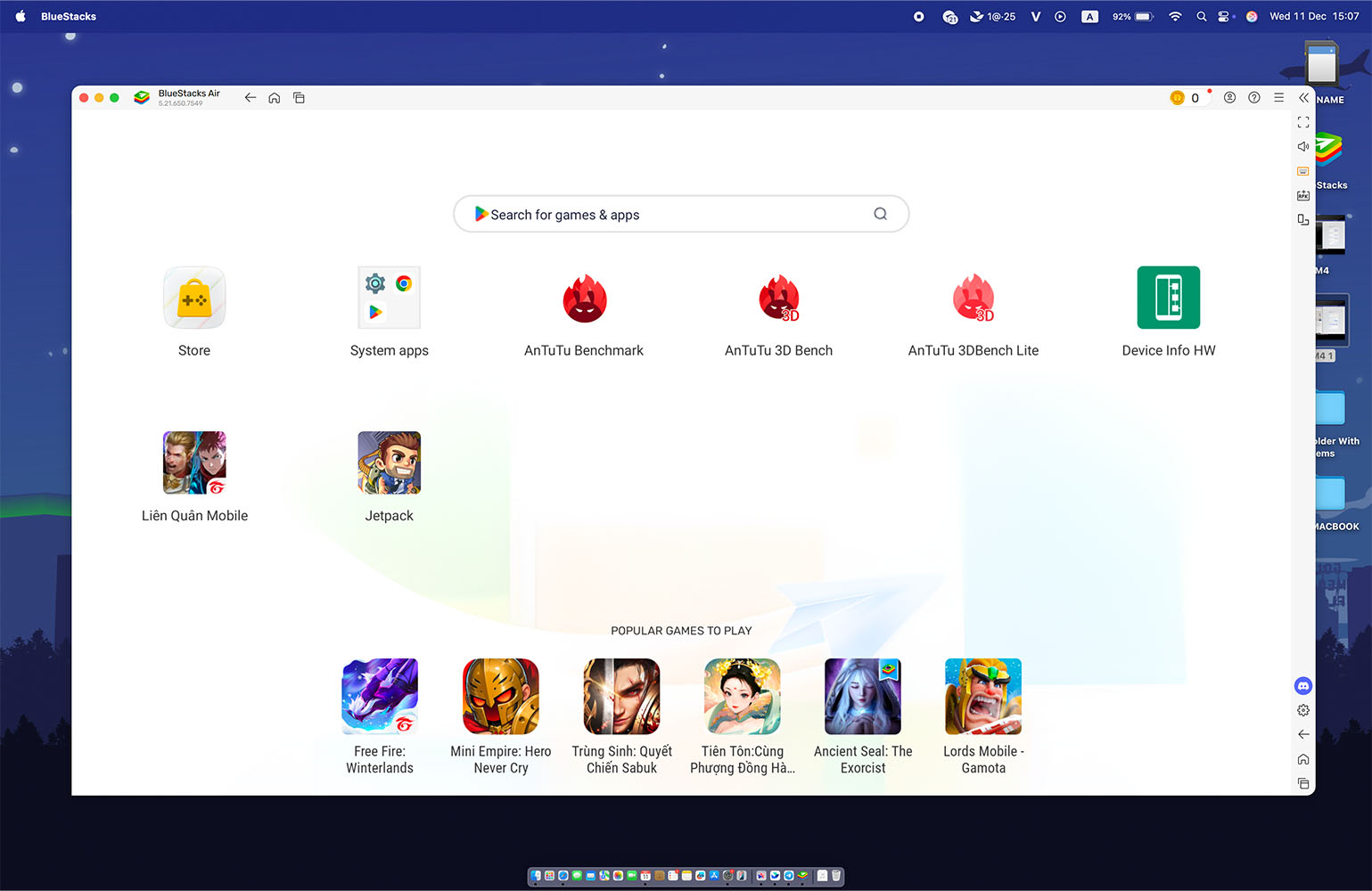Screen dimensions: 1372x891
Task: Click the Wi-Fi status icon
Action: (x=1175, y=16)
